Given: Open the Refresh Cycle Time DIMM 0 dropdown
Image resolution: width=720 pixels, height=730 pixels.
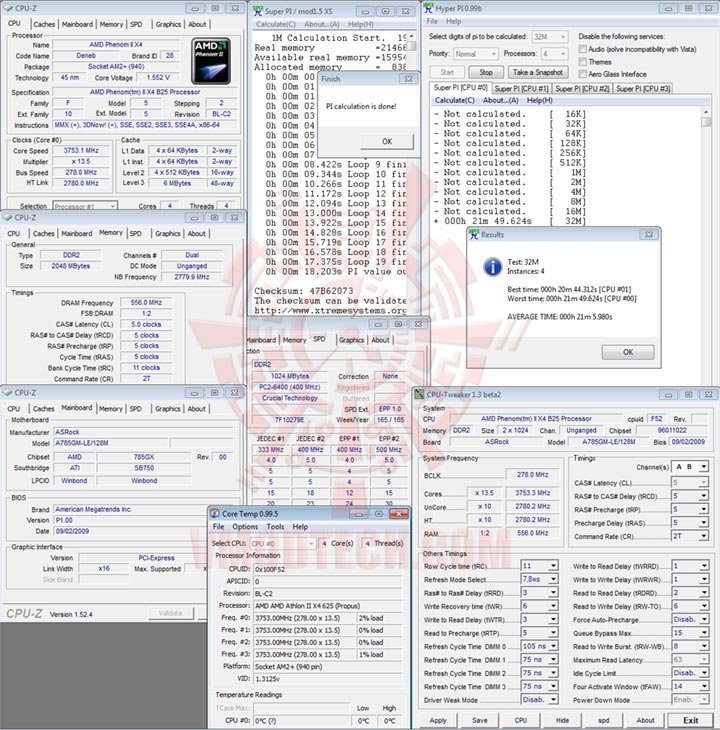Looking at the screenshot, I should tap(539, 646).
